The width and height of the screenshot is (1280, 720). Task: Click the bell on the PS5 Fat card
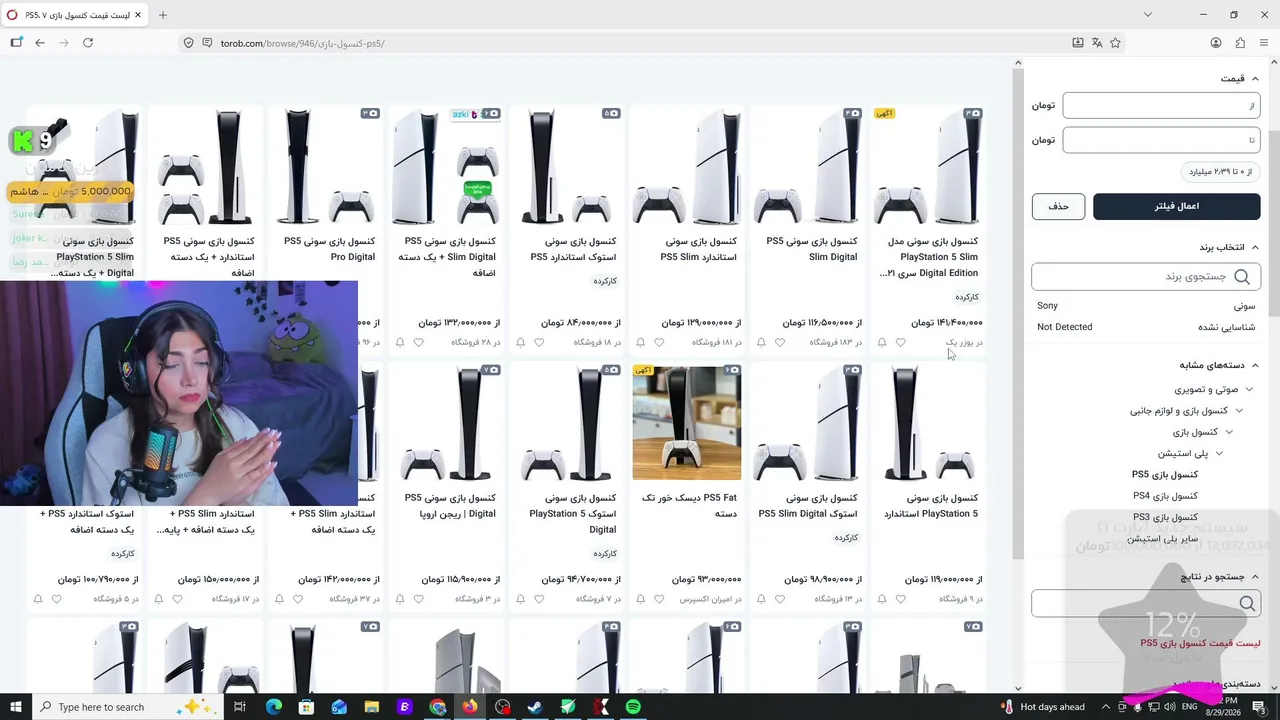[x=641, y=599]
